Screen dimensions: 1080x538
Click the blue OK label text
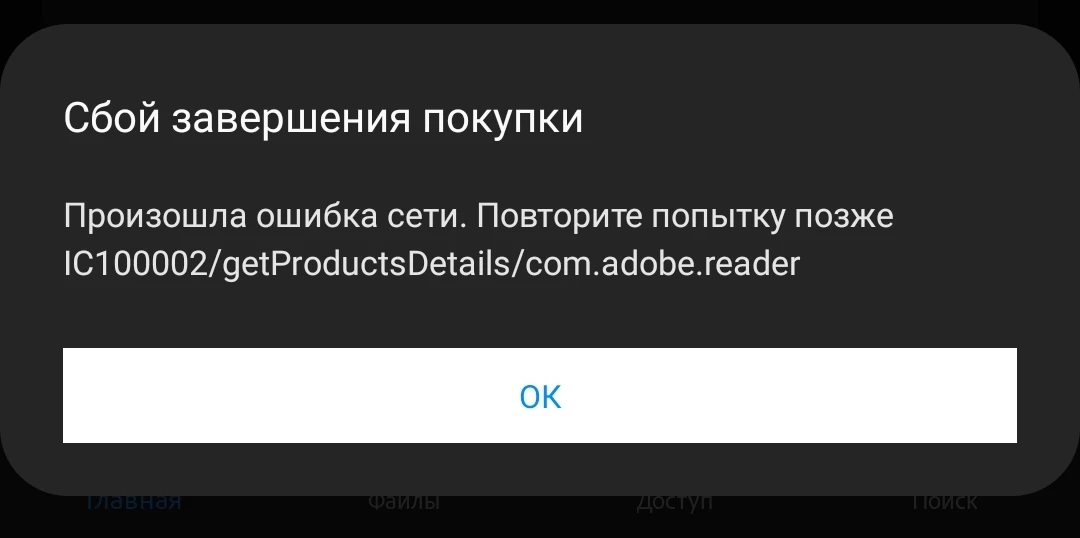point(540,397)
